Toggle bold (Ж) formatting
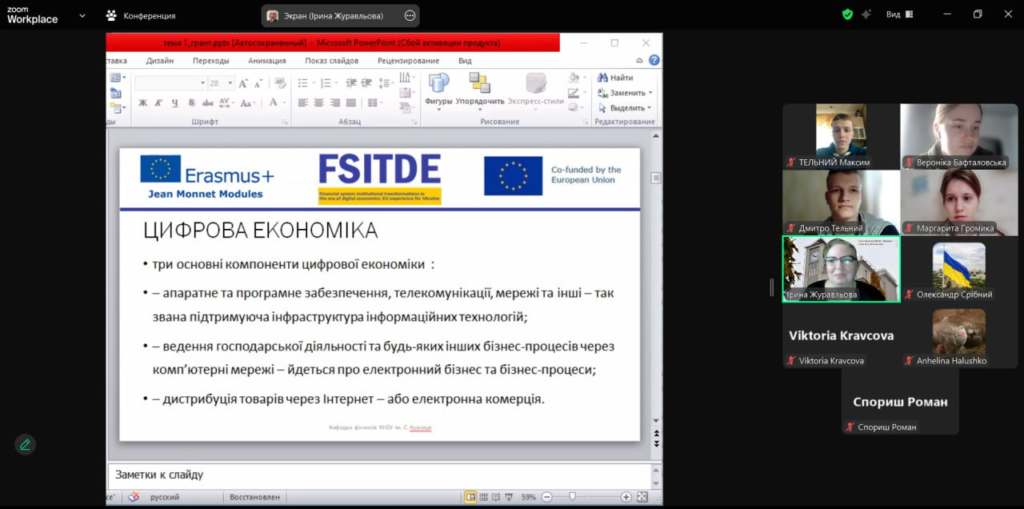This screenshot has height=509, width=1024. [x=142, y=103]
